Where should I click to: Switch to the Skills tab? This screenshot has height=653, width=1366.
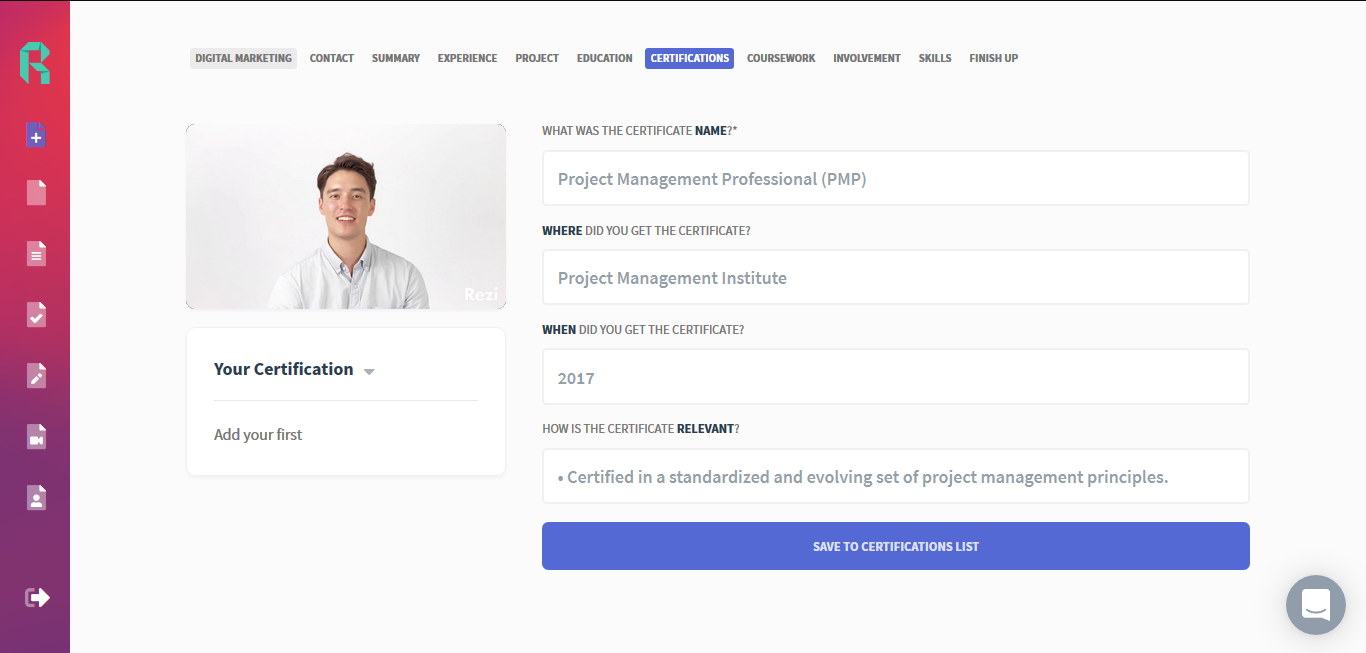click(x=935, y=58)
